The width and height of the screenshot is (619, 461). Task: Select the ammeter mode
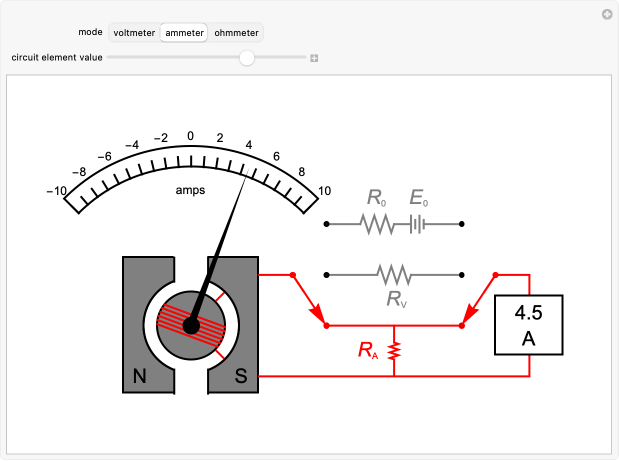point(186,33)
